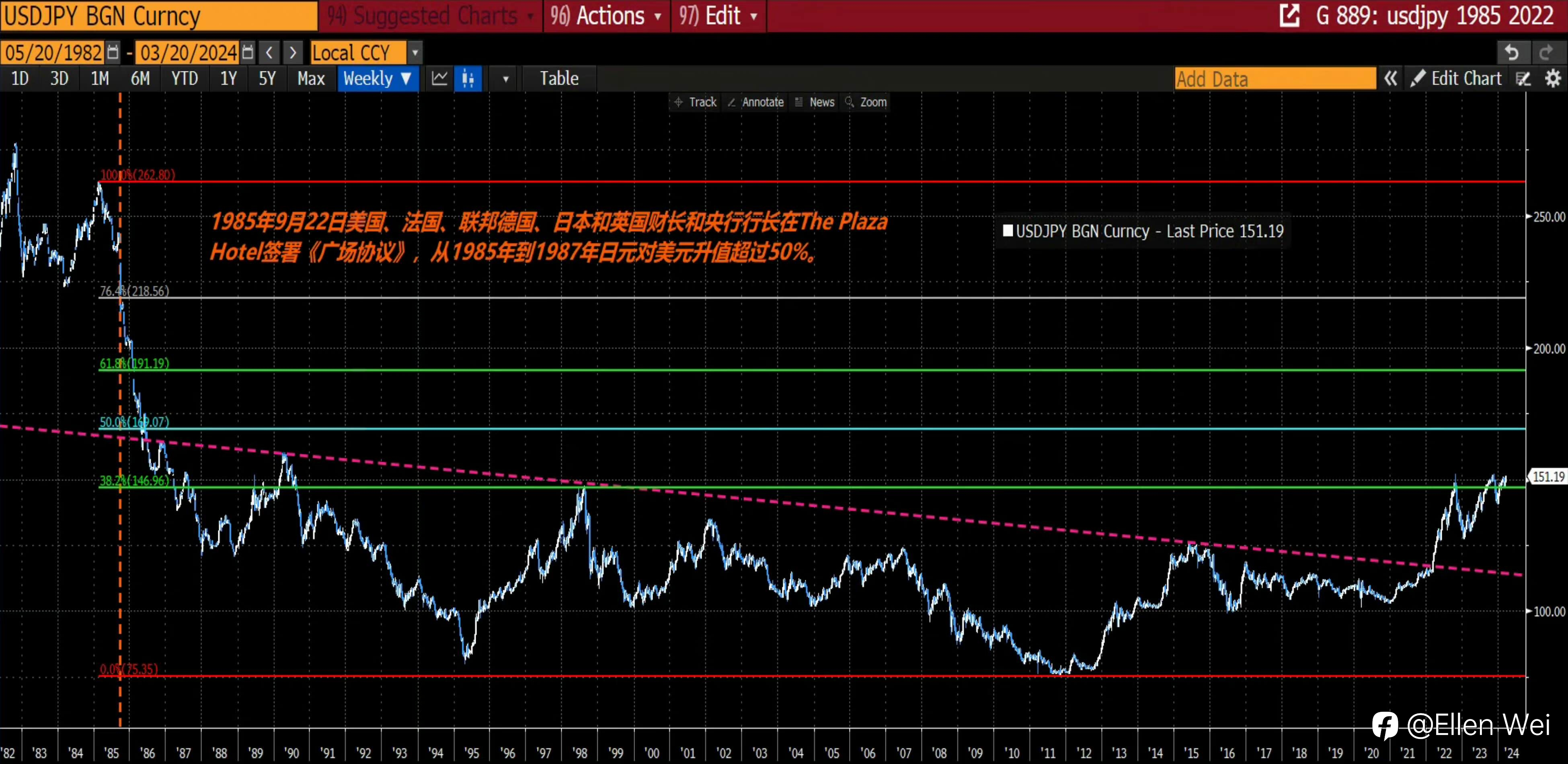This screenshot has width=1568, height=764.
Task: Select the 1M range tab
Action: click(x=100, y=78)
